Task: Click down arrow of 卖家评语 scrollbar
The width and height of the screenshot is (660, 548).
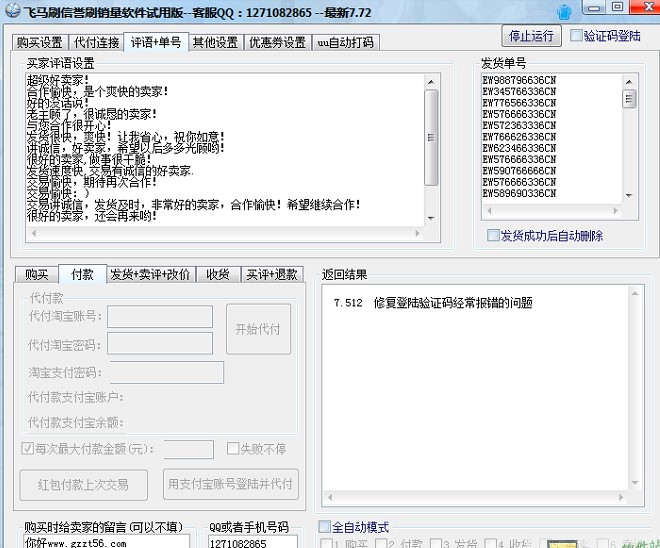Action: (431, 218)
